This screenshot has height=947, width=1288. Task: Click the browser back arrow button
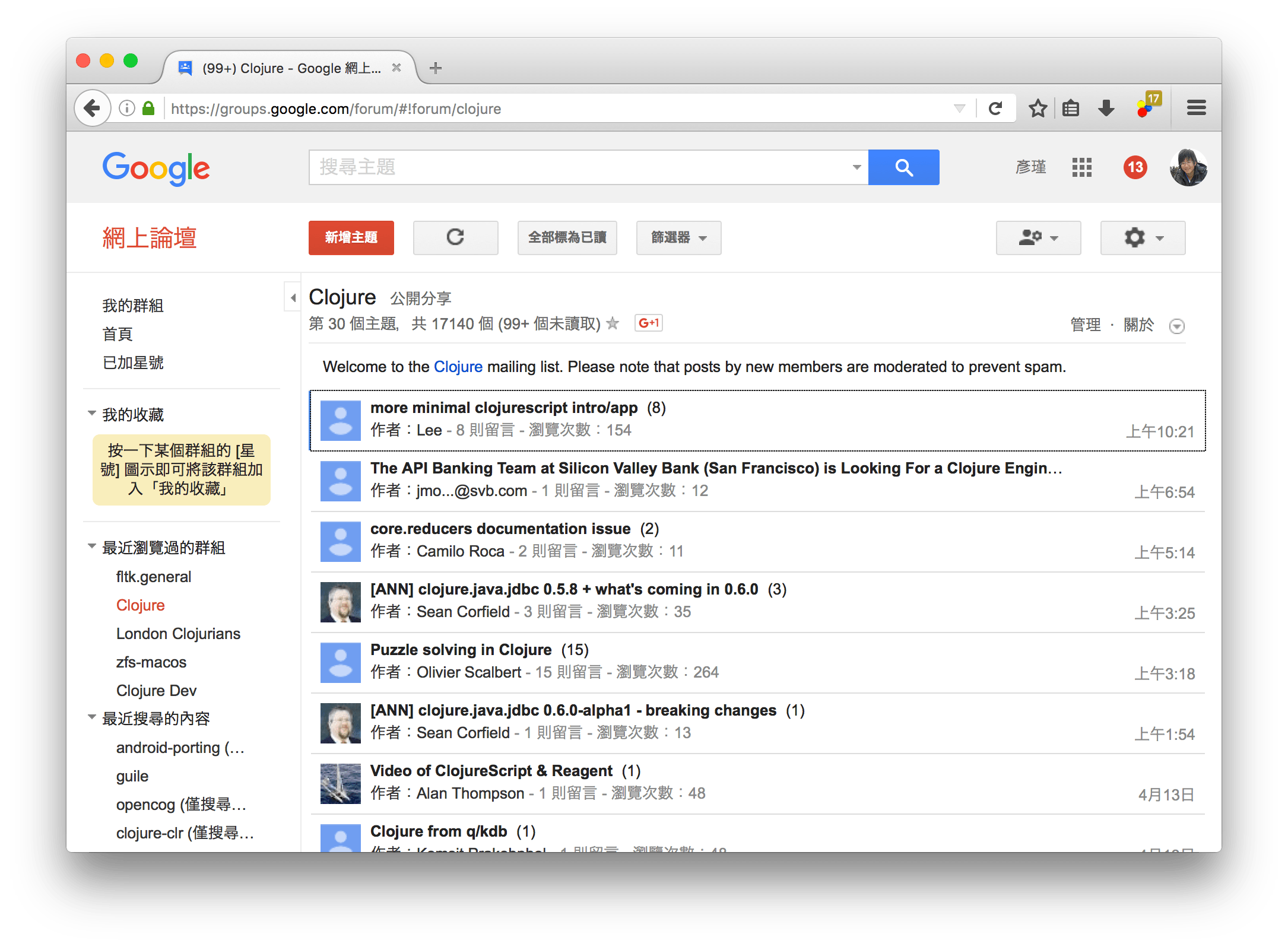[93, 109]
